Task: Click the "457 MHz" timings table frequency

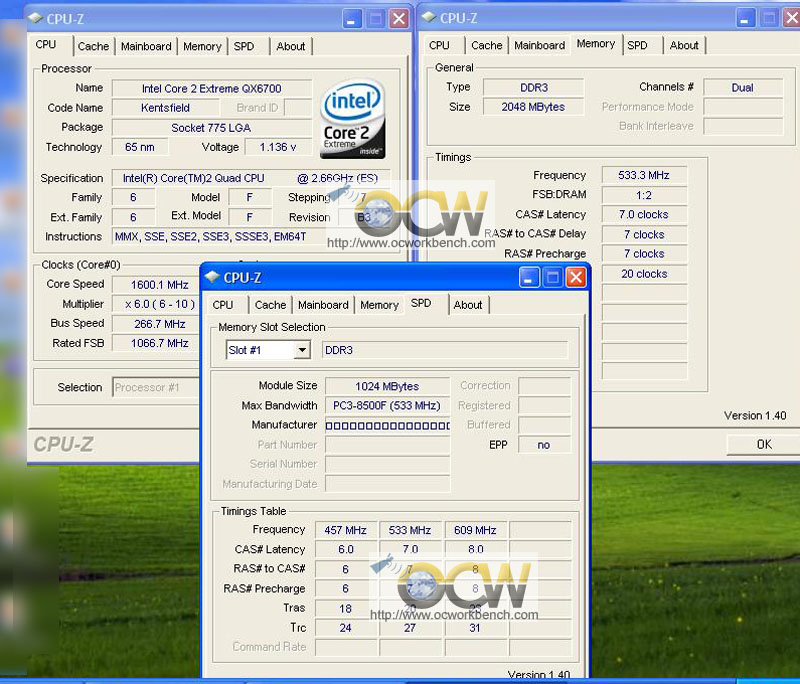Action: 346,530
